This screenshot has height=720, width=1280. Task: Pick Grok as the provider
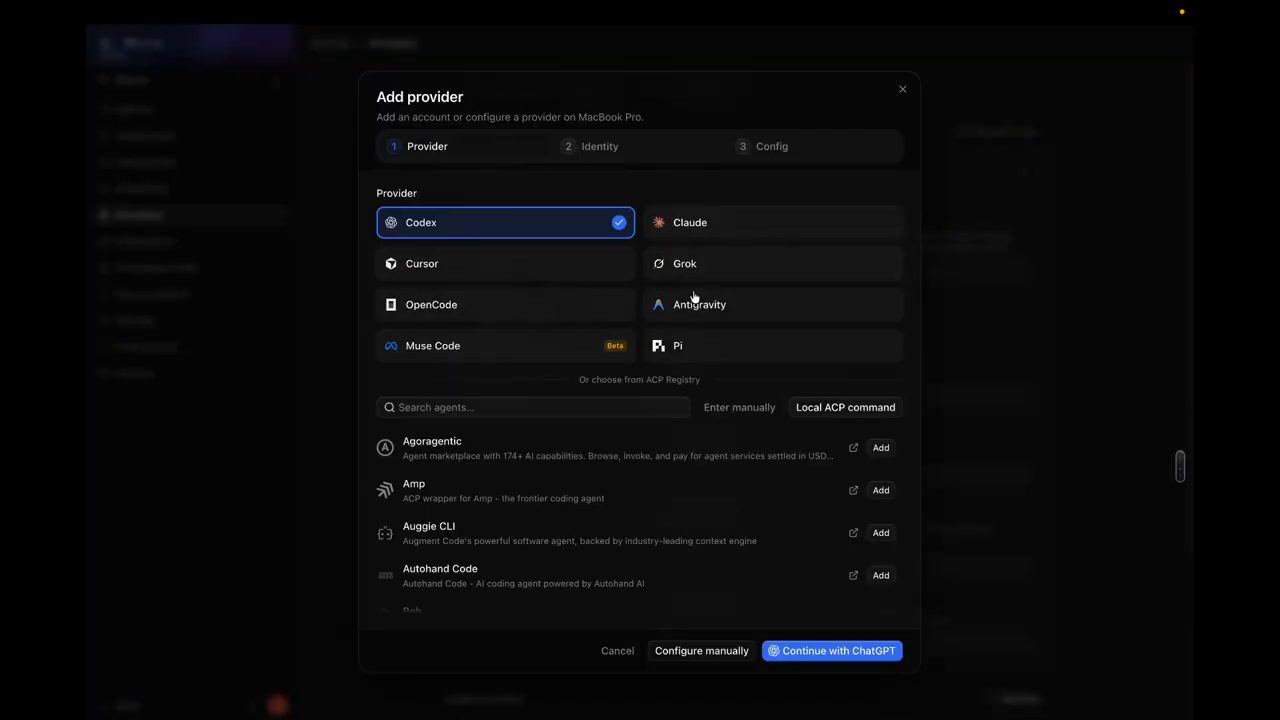pos(773,263)
